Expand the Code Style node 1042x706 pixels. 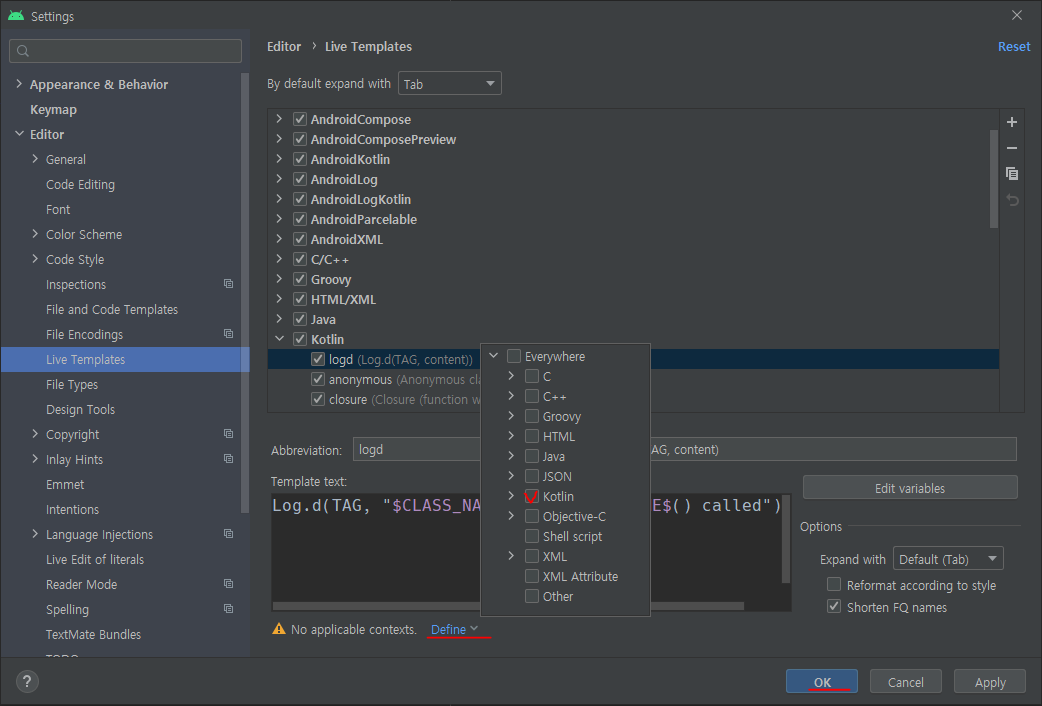point(35,259)
